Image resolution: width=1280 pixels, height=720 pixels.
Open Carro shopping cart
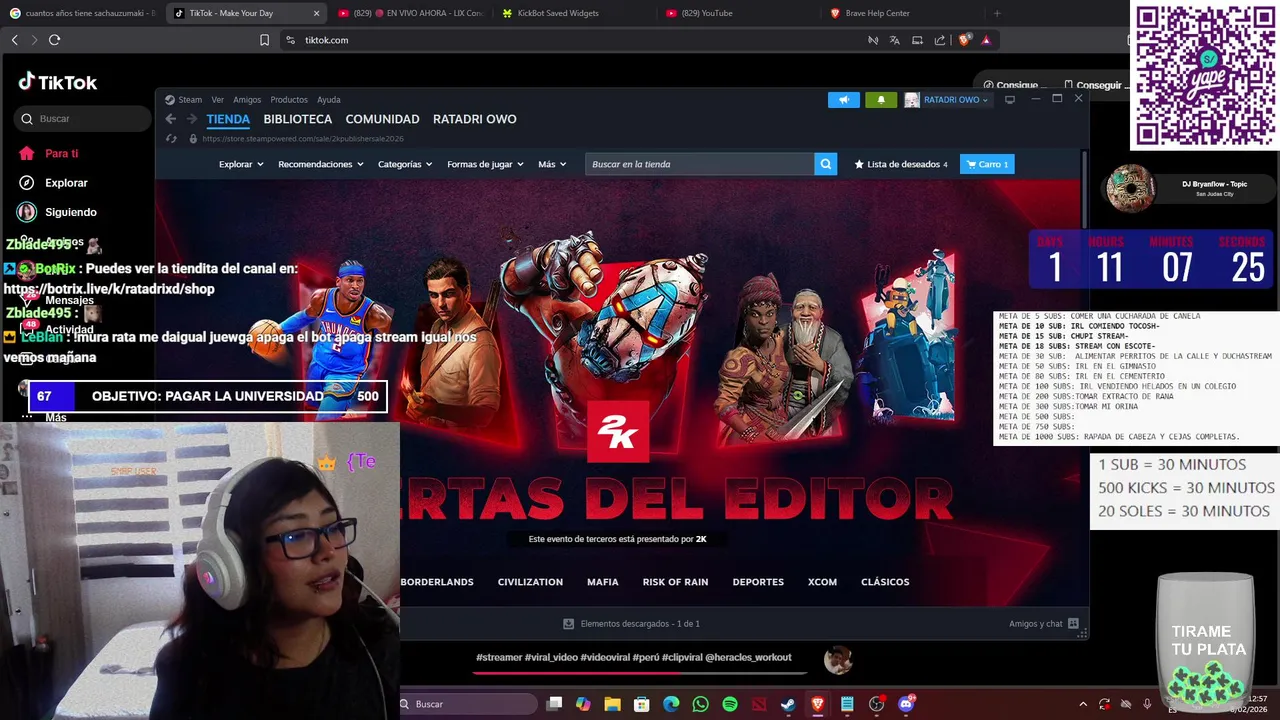click(987, 164)
